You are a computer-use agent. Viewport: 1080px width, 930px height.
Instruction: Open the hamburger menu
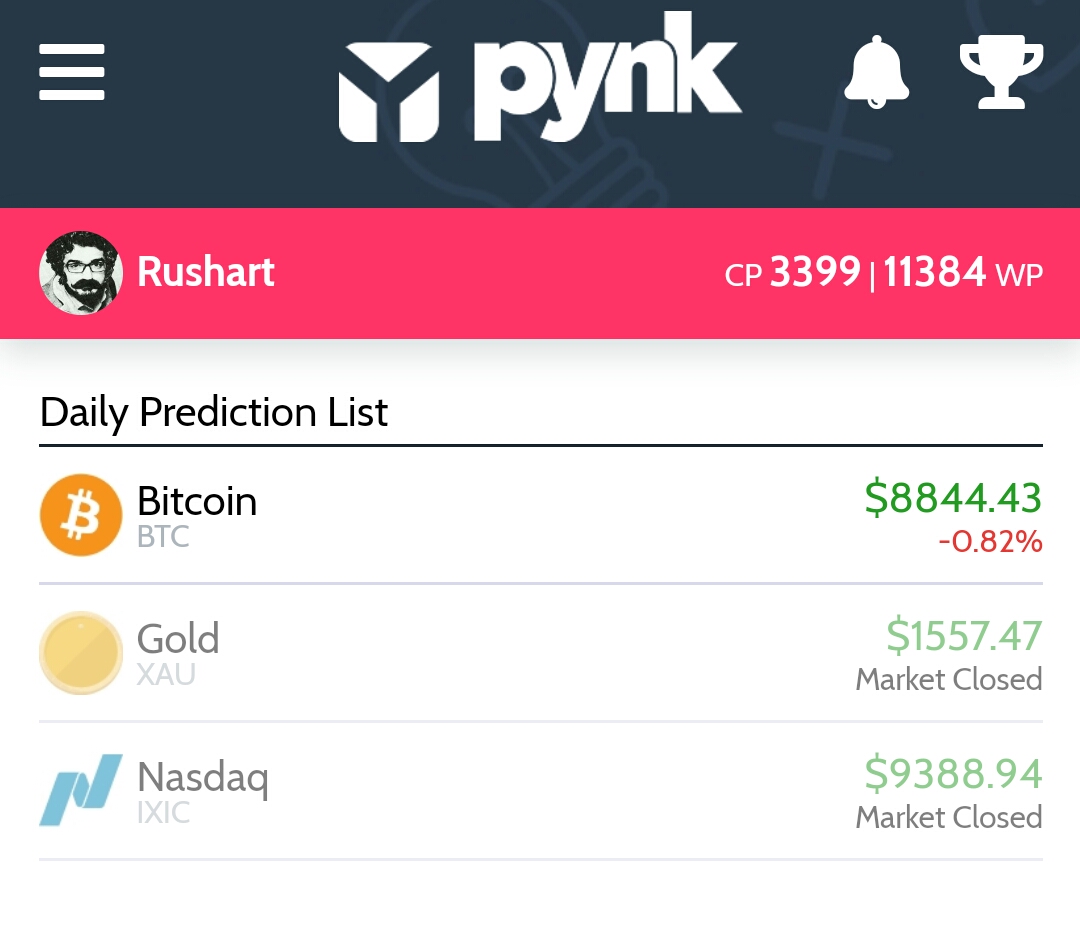pos(72,72)
